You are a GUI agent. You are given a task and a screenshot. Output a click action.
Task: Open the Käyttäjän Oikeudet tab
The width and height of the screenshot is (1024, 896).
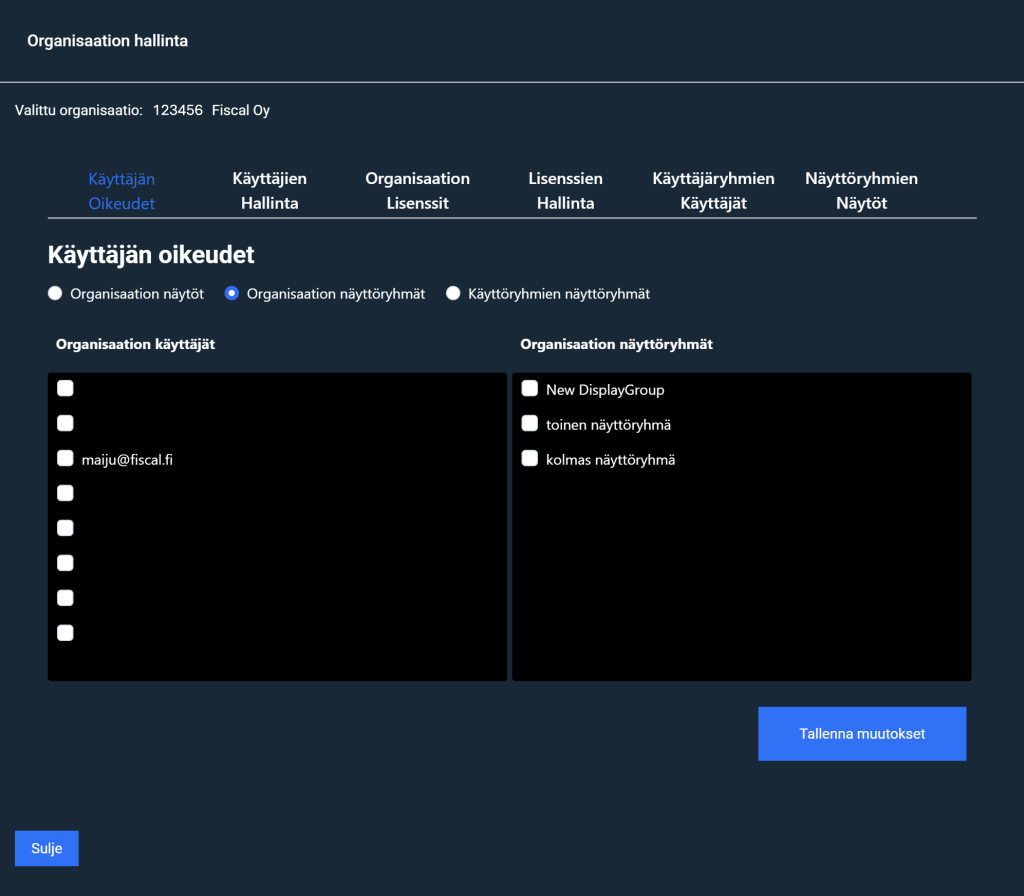tap(121, 191)
